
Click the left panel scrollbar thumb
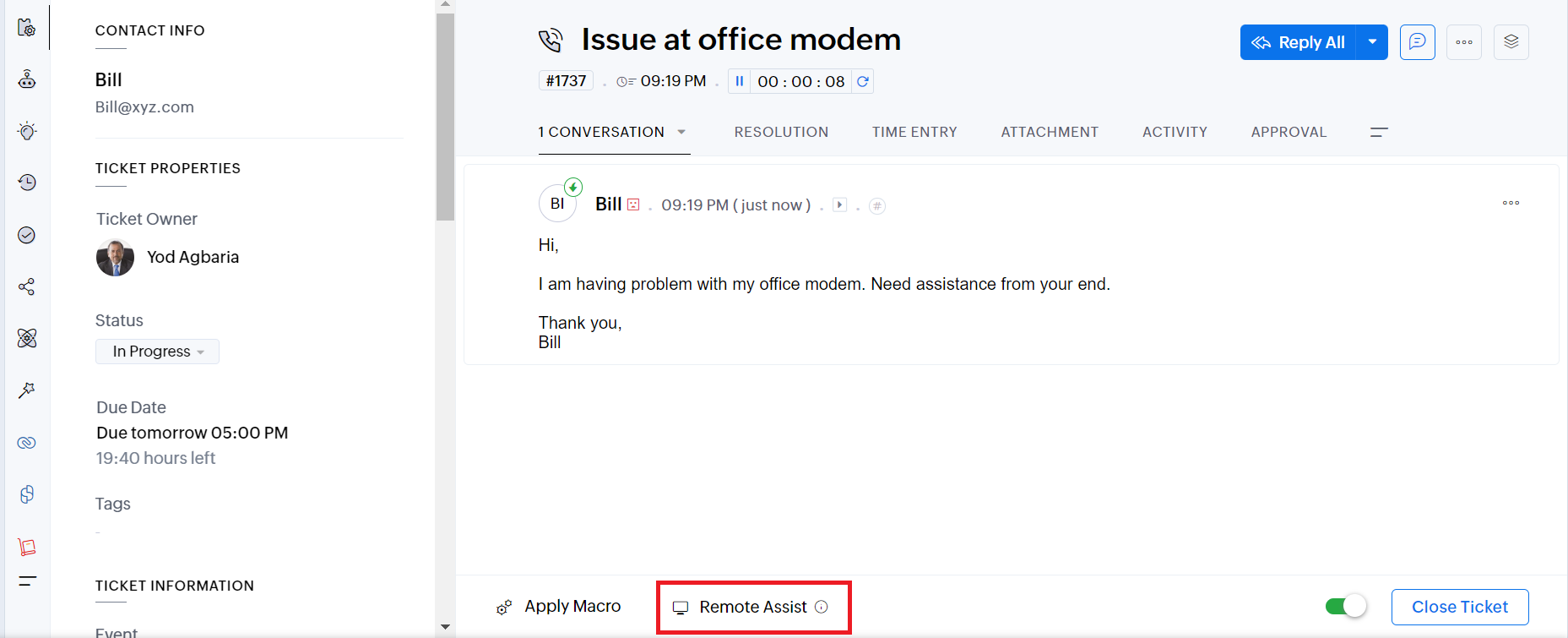coord(445,117)
